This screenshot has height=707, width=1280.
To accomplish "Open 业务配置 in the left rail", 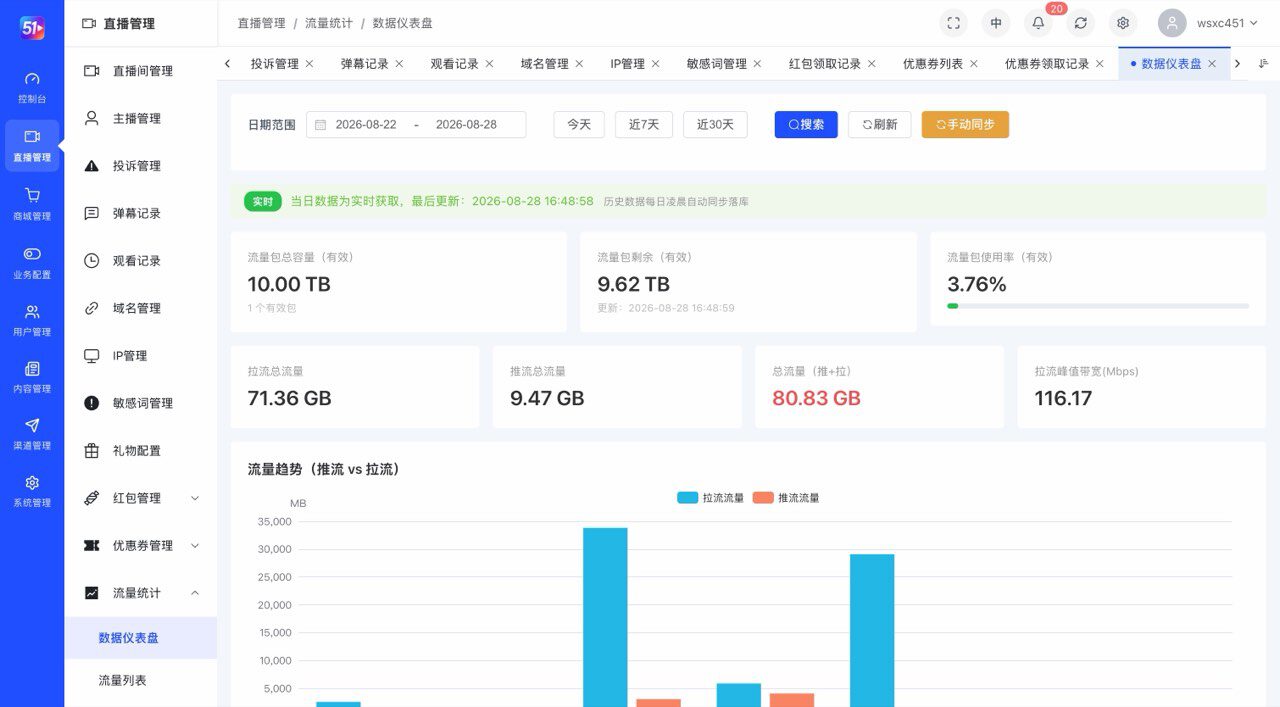I will pos(32,262).
